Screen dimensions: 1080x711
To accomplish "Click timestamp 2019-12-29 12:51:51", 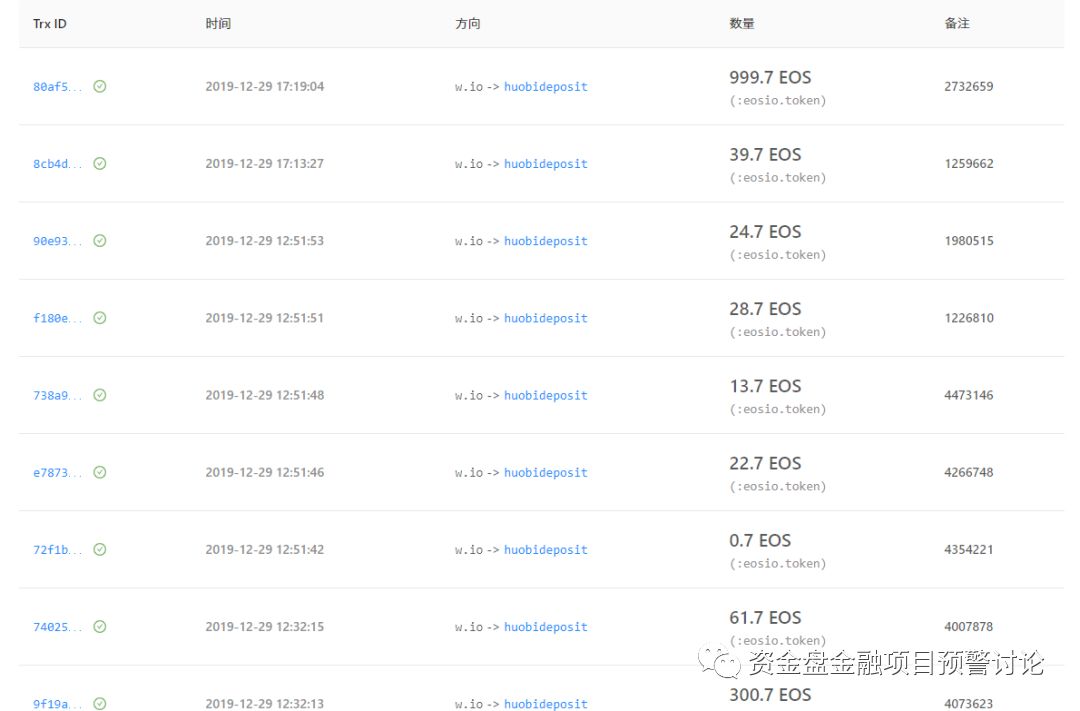I will tap(264, 318).
